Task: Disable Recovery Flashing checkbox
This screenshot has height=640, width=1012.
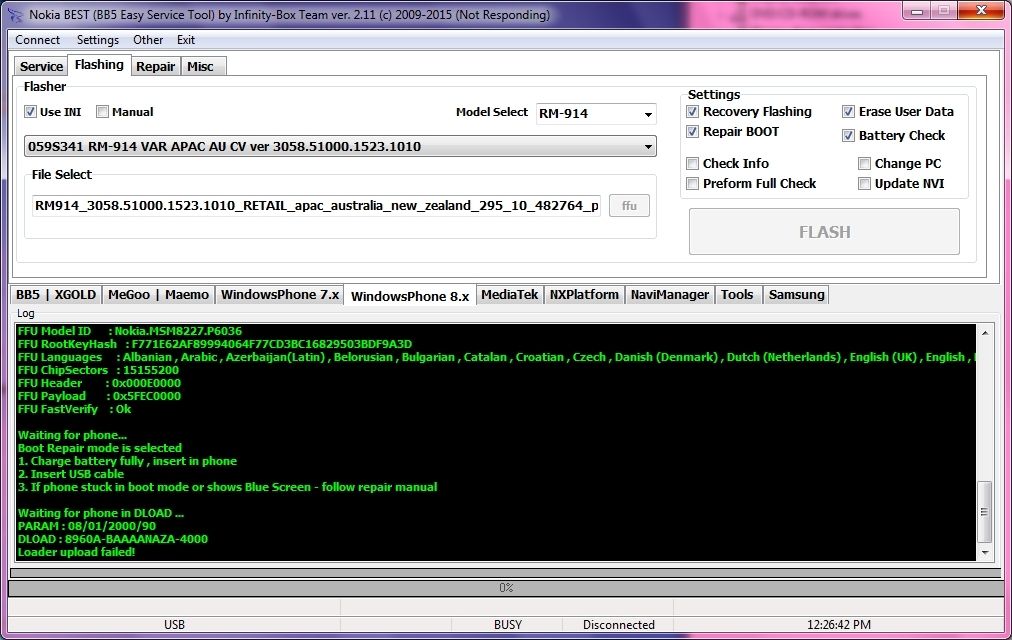Action: [x=693, y=112]
